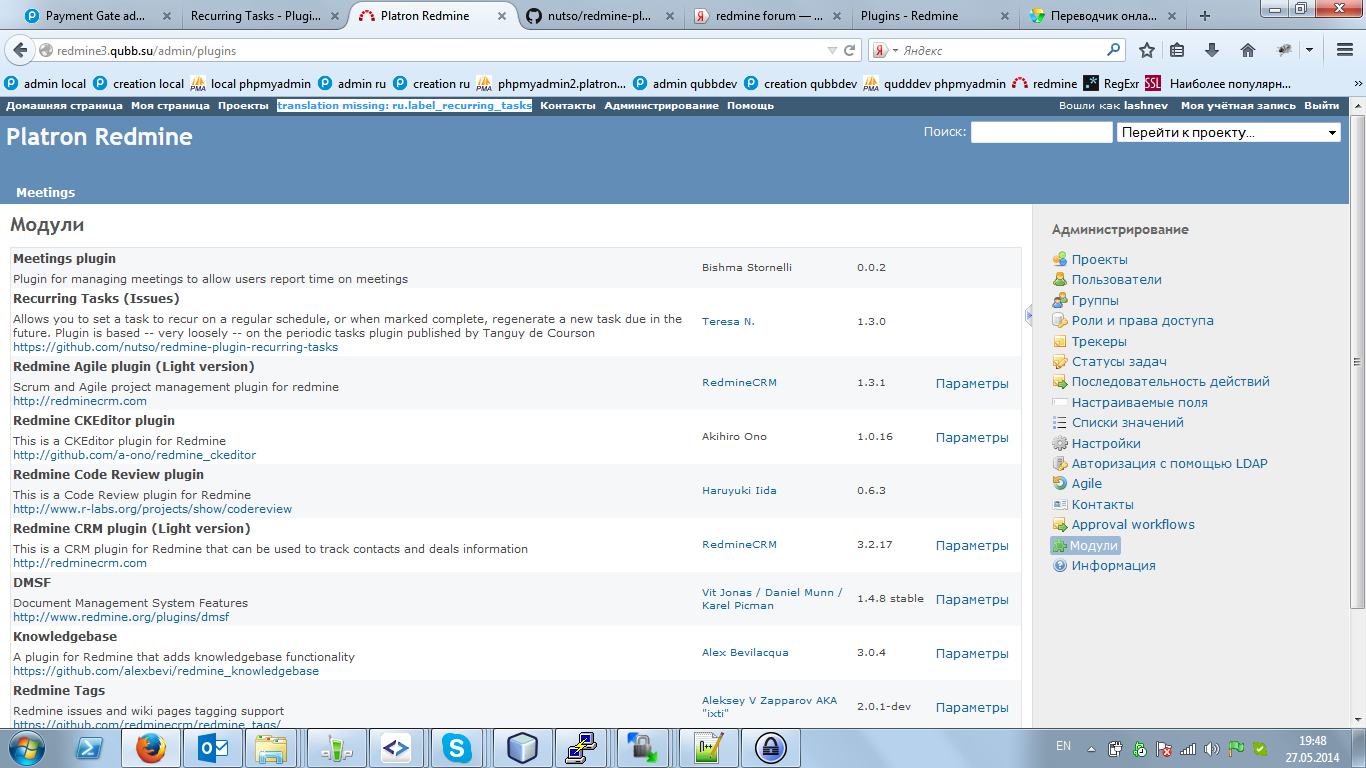
Task: Click translation missing recurring_tasks menu link
Action: point(405,106)
